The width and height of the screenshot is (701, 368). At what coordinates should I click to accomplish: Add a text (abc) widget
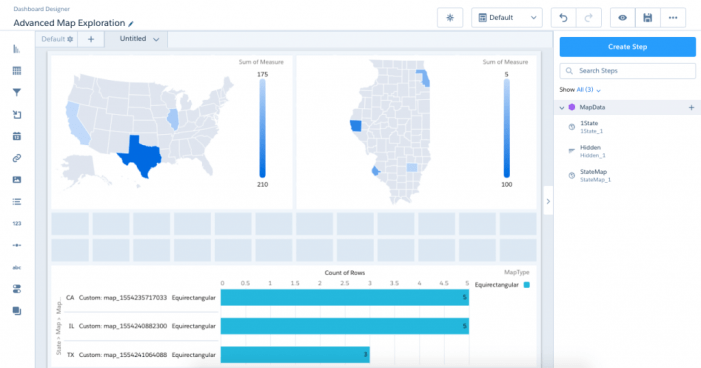click(x=17, y=267)
